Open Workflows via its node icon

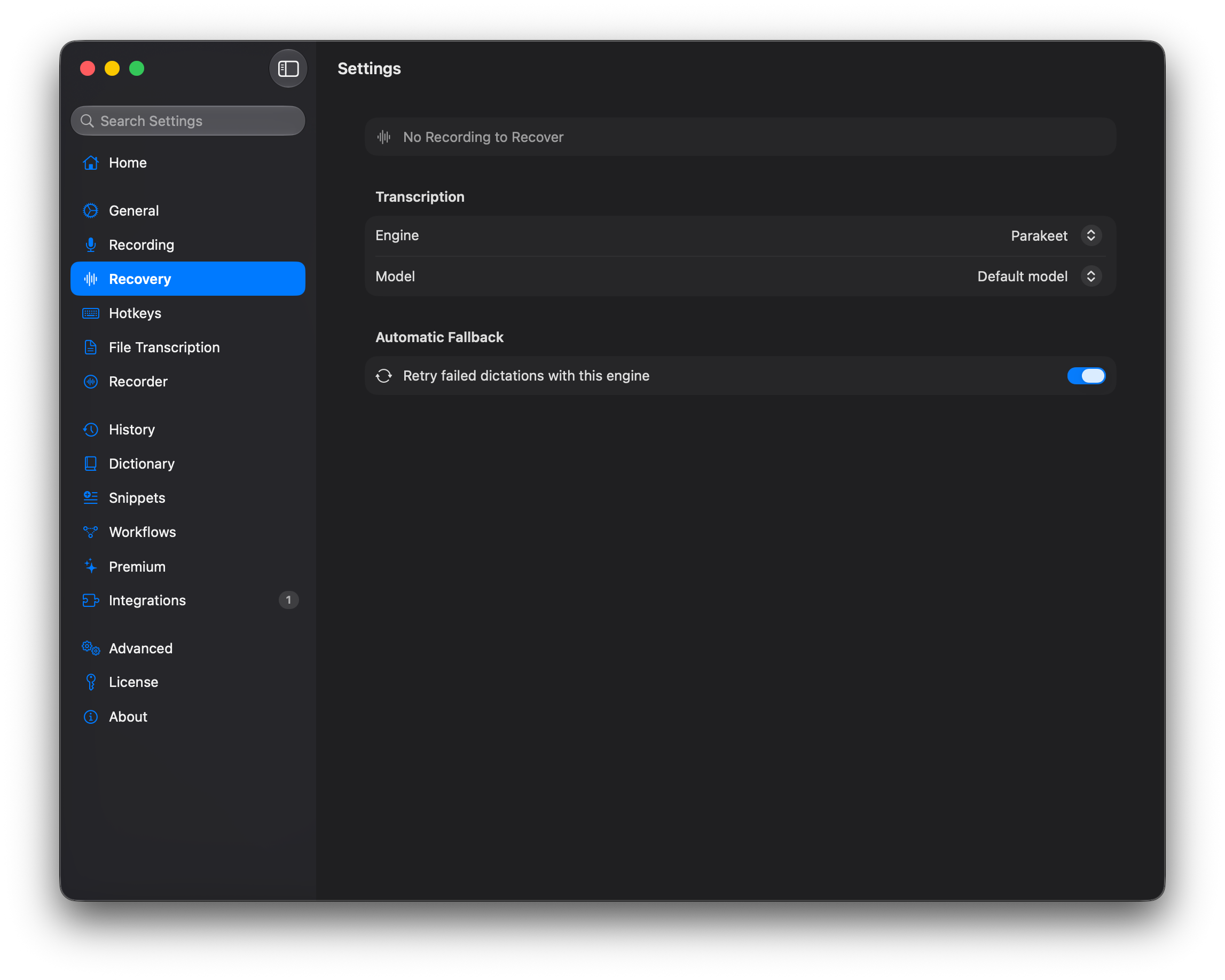coord(90,532)
